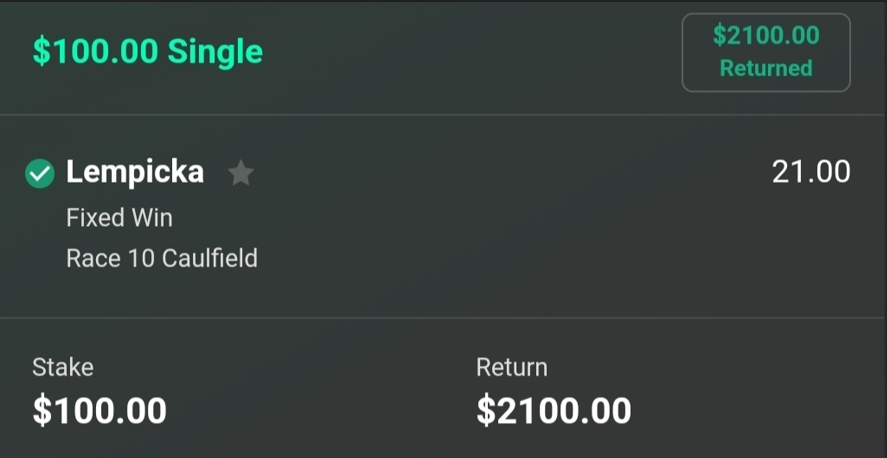
Task: Click the green winning checkmark icon
Action: pos(40,174)
